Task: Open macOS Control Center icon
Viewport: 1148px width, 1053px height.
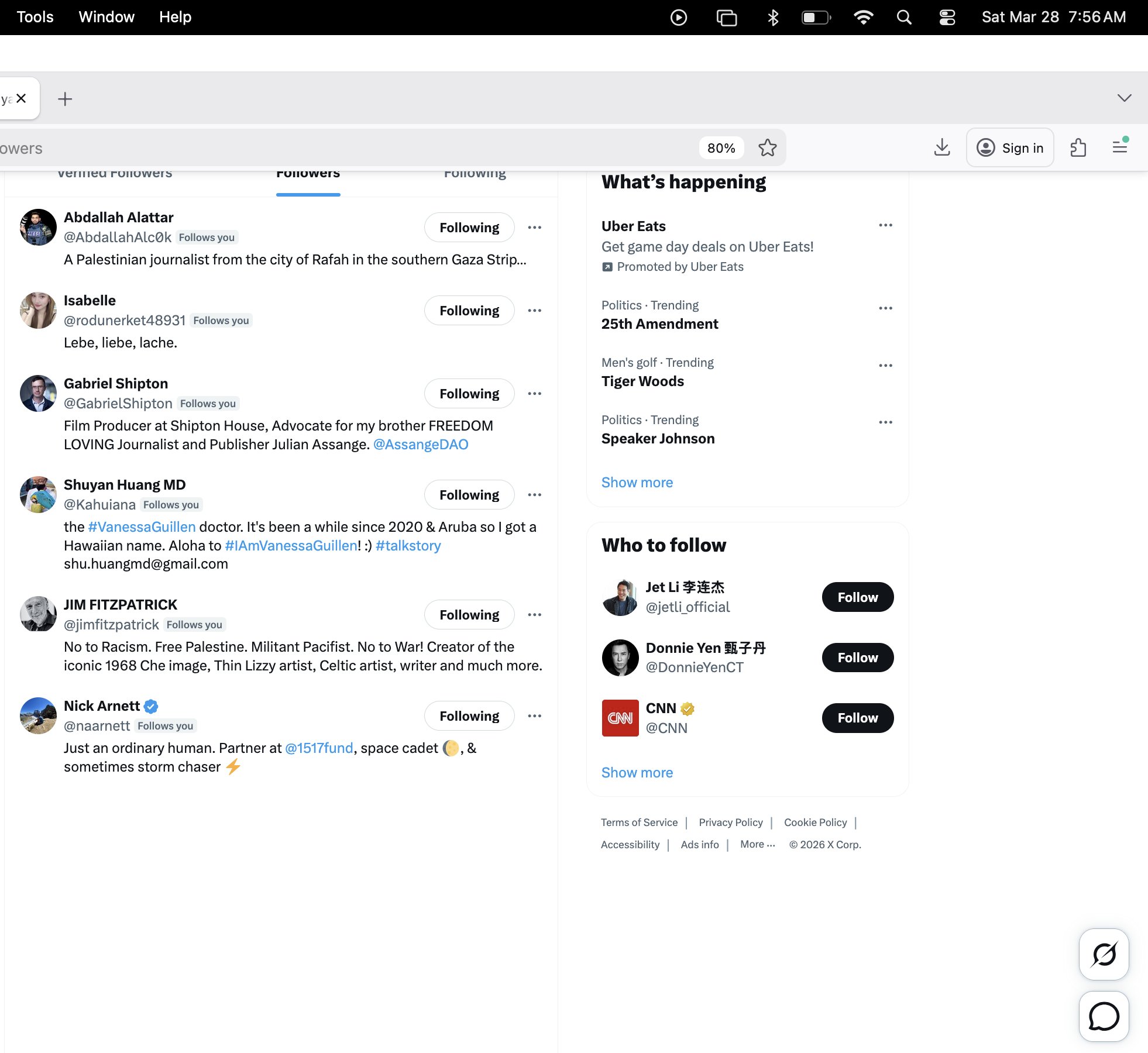Action: (x=947, y=18)
